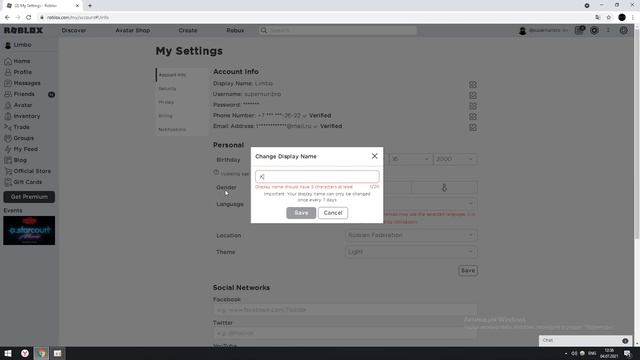Open the Robux icon in top navbar

594,31
